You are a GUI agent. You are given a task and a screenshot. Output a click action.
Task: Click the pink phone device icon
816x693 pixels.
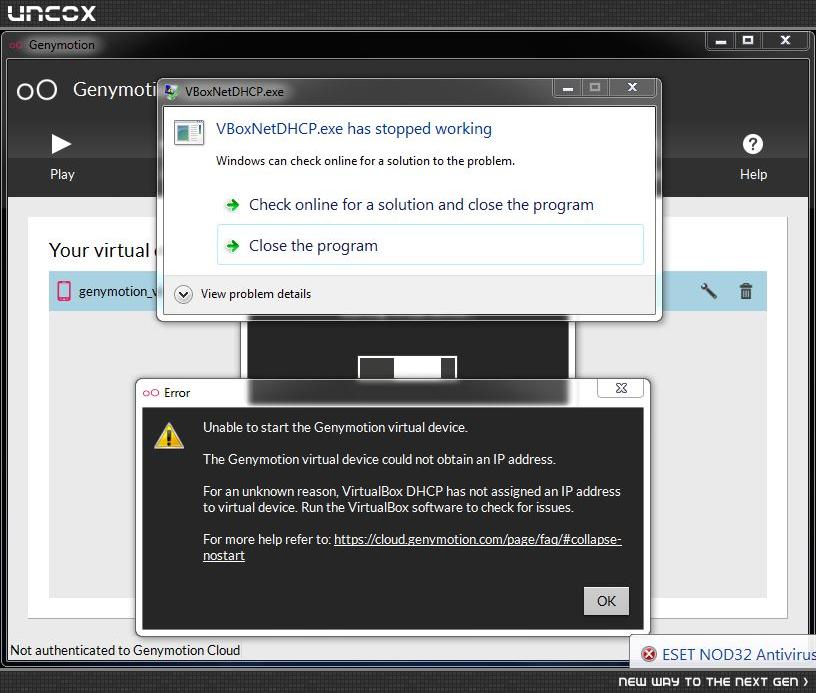(x=64, y=291)
